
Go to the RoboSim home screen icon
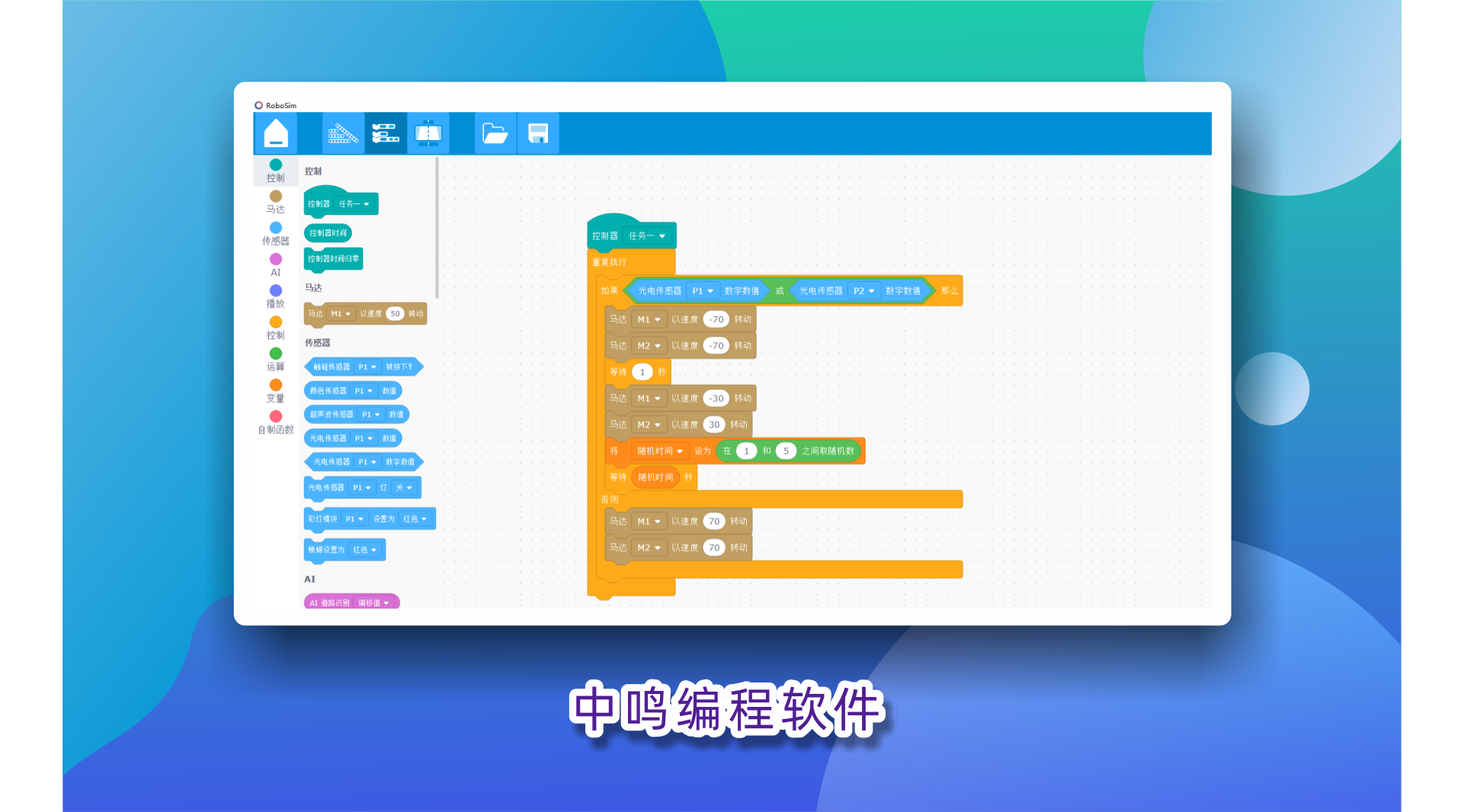[276, 133]
